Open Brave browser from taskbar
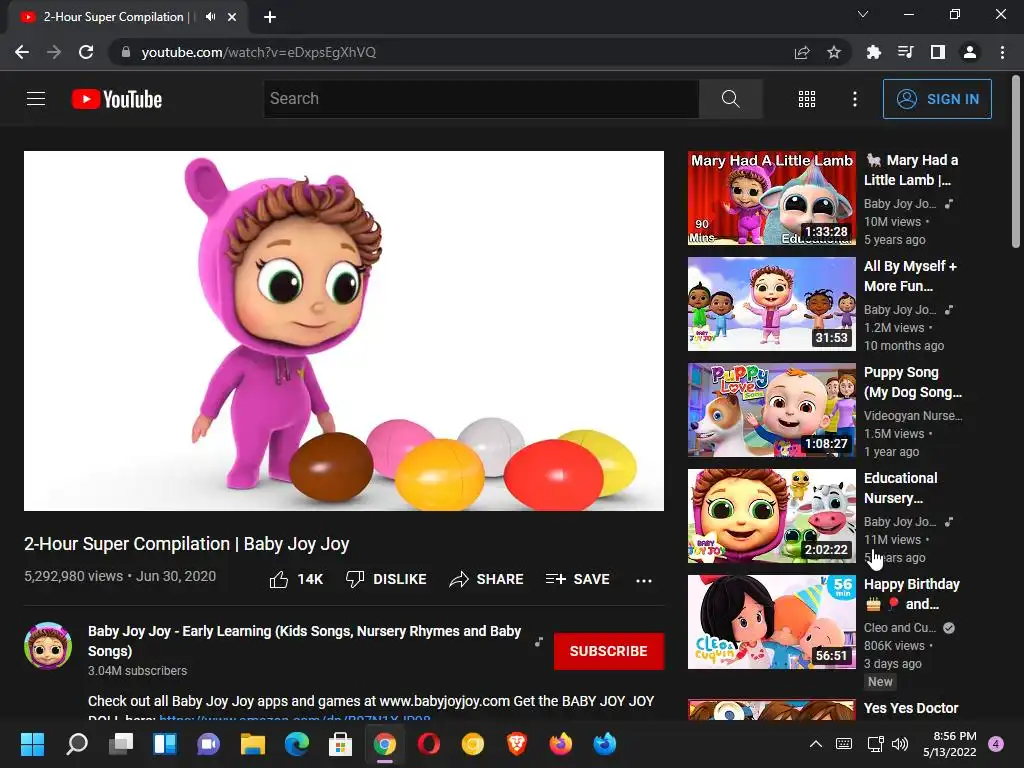This screenshot has height=768, width=1024. [517, 744]
